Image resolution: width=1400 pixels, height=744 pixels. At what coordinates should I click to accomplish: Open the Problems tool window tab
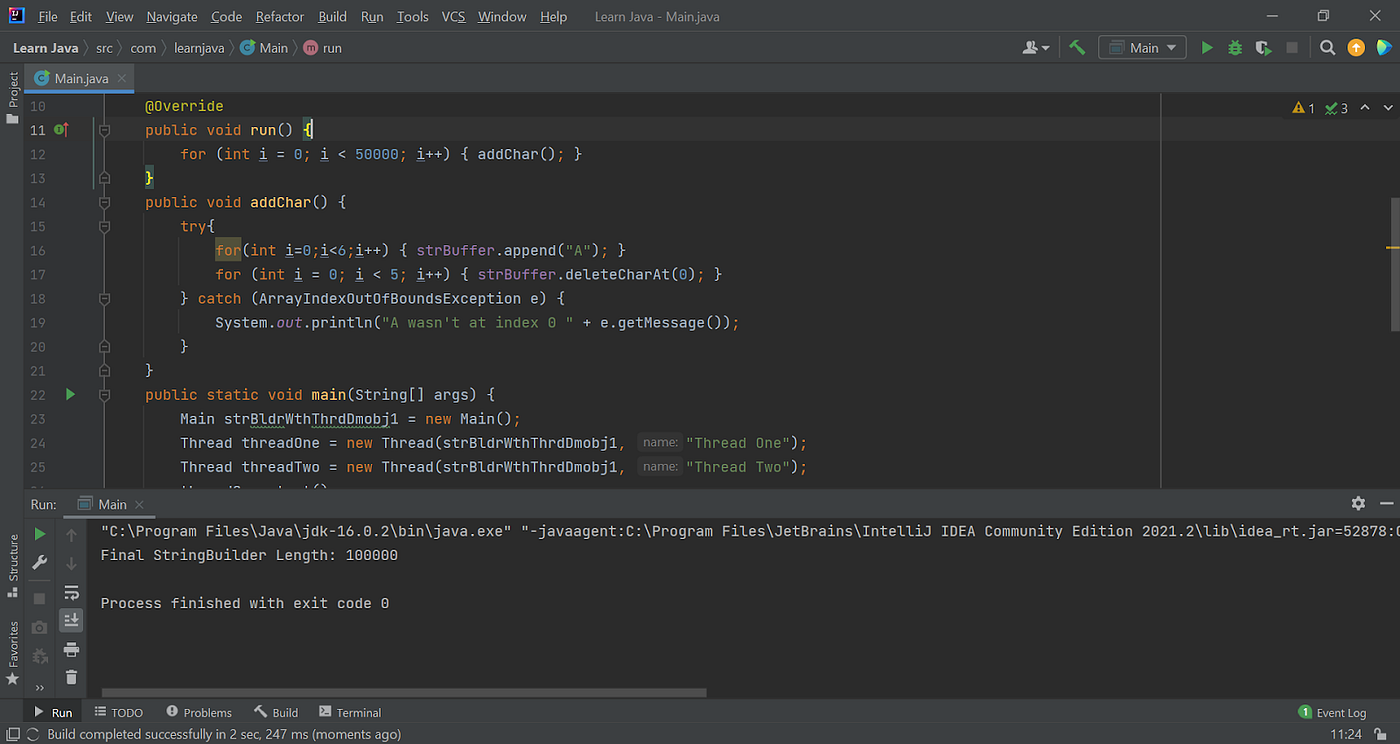pos(199,712)
